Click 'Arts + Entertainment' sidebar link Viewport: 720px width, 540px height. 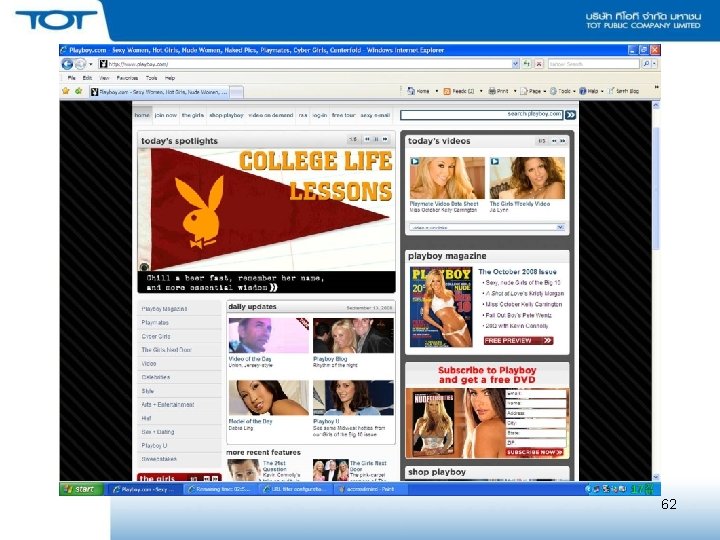[x=168, y=405]
